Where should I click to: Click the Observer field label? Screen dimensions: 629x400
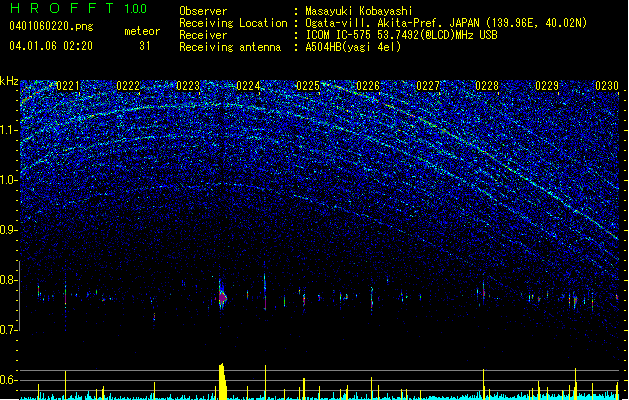[x=203, y=11]
